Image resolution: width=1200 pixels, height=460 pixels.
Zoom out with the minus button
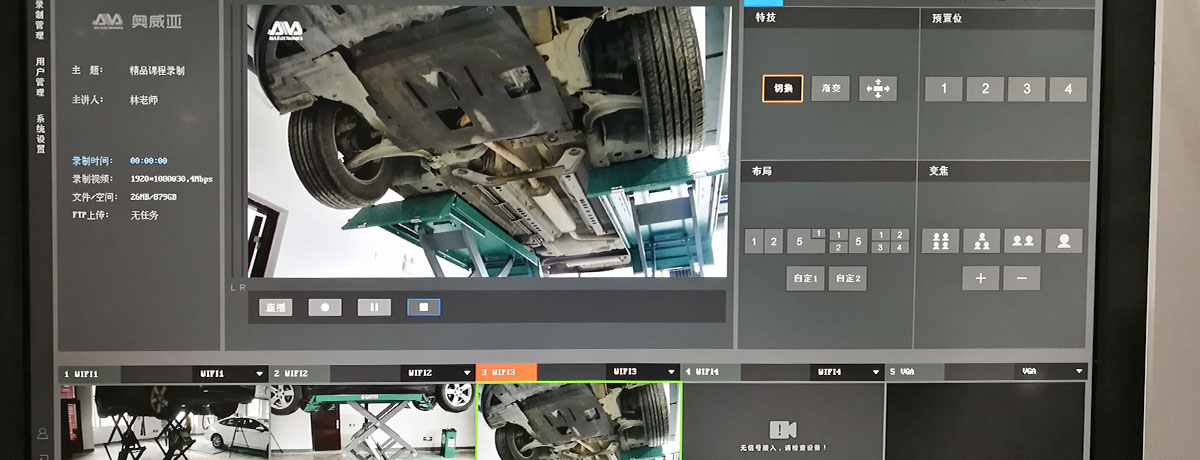pyautogui.click(x=1021, y=278)
